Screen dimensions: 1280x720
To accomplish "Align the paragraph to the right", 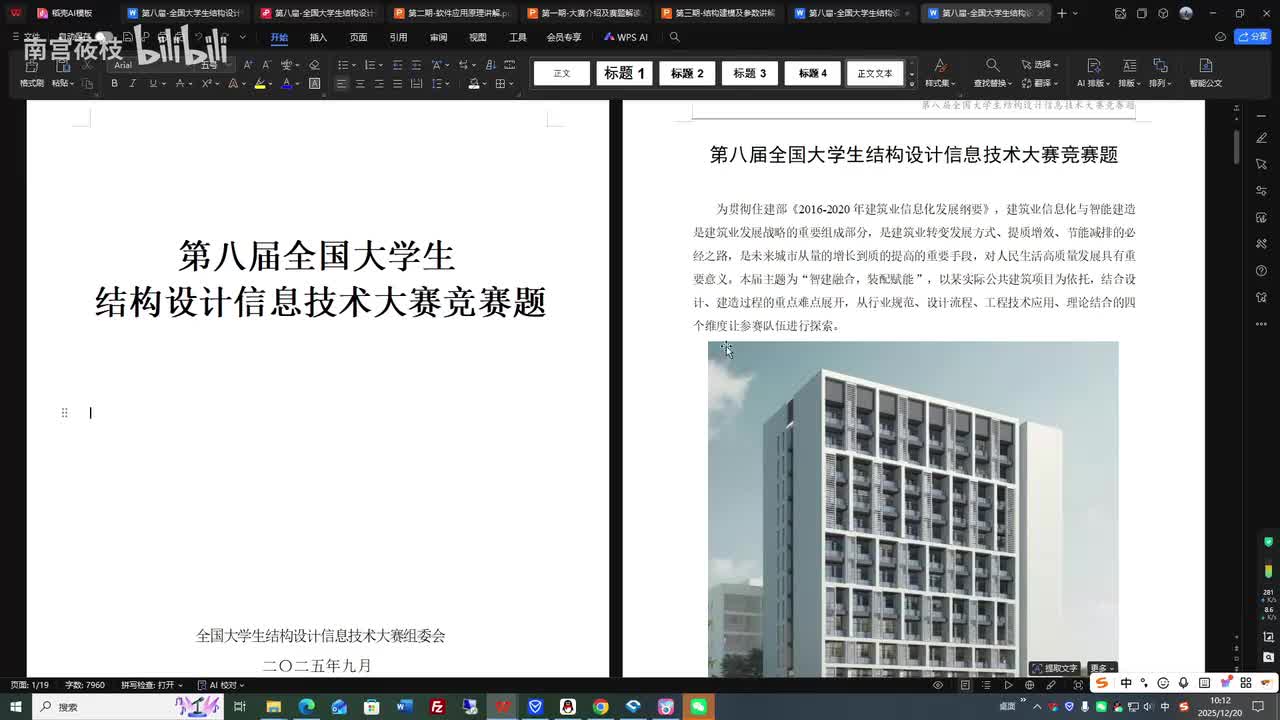I will (379, 84).
